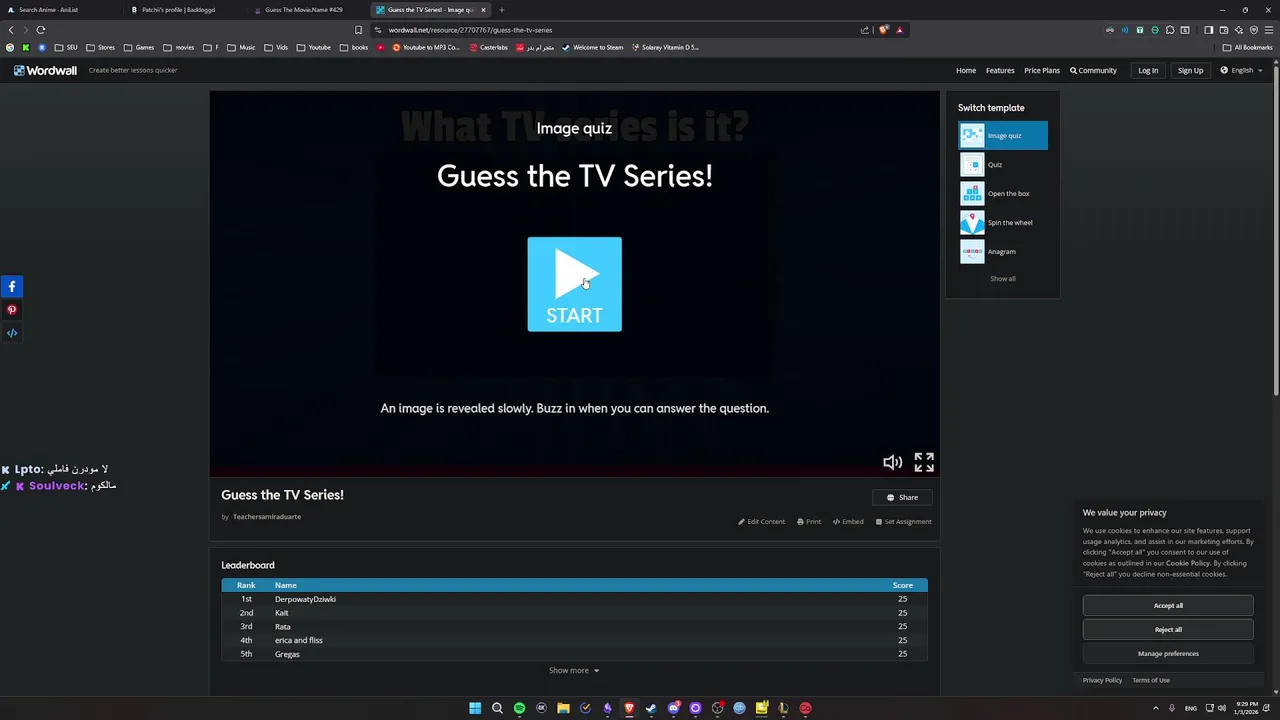This screenshot has width=1280, height=720.
Task: Reject all cookies
Action: 1168,629
